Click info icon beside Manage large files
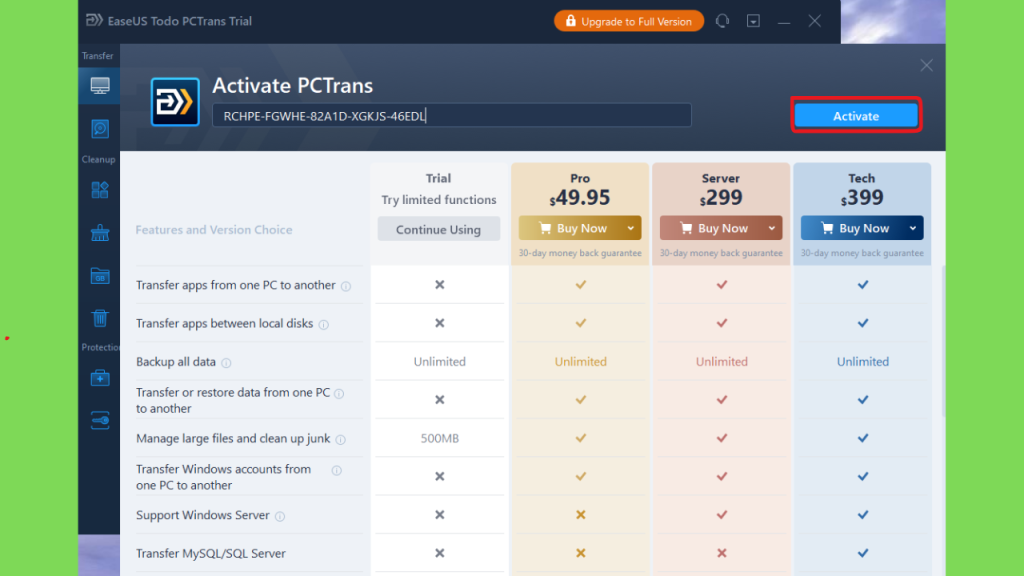 click(340, 440)
